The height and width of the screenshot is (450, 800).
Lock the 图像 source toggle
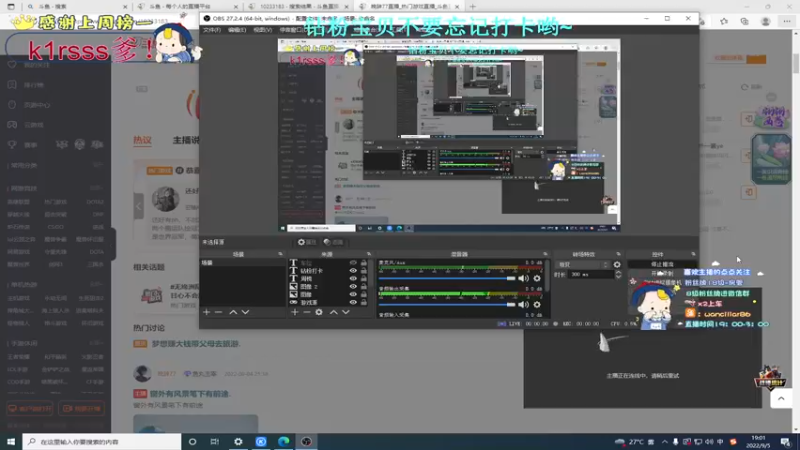pos(364,294)
